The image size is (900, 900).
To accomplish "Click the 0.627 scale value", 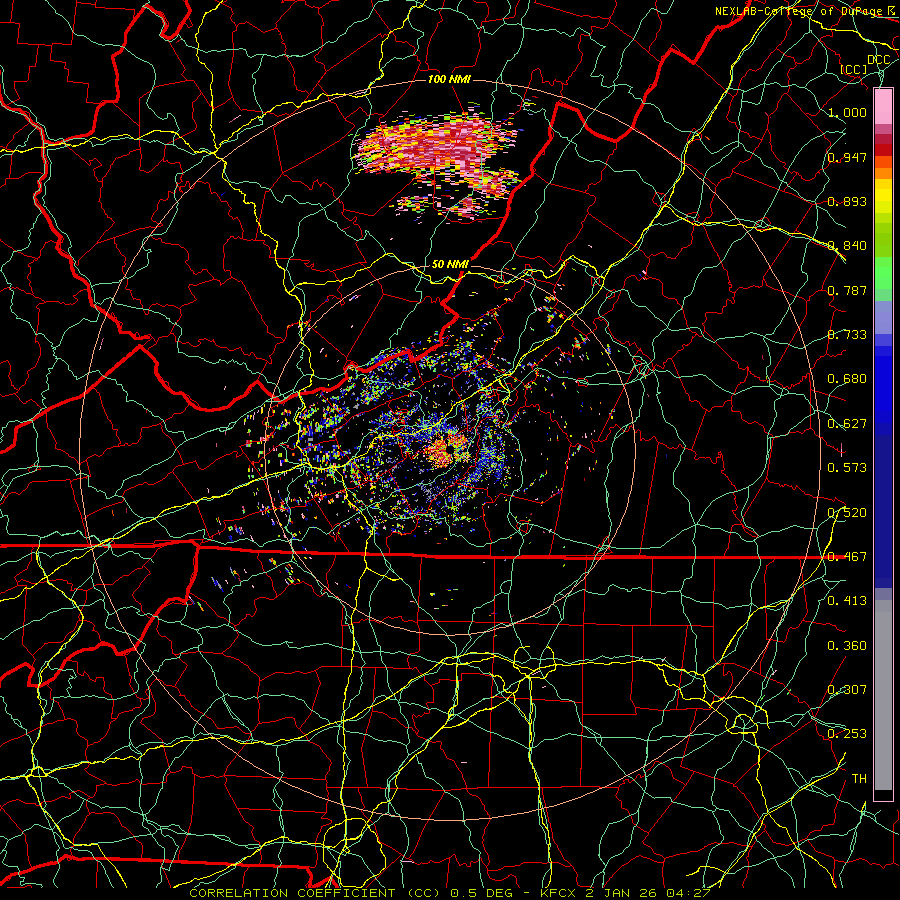I will pos(847,424).
